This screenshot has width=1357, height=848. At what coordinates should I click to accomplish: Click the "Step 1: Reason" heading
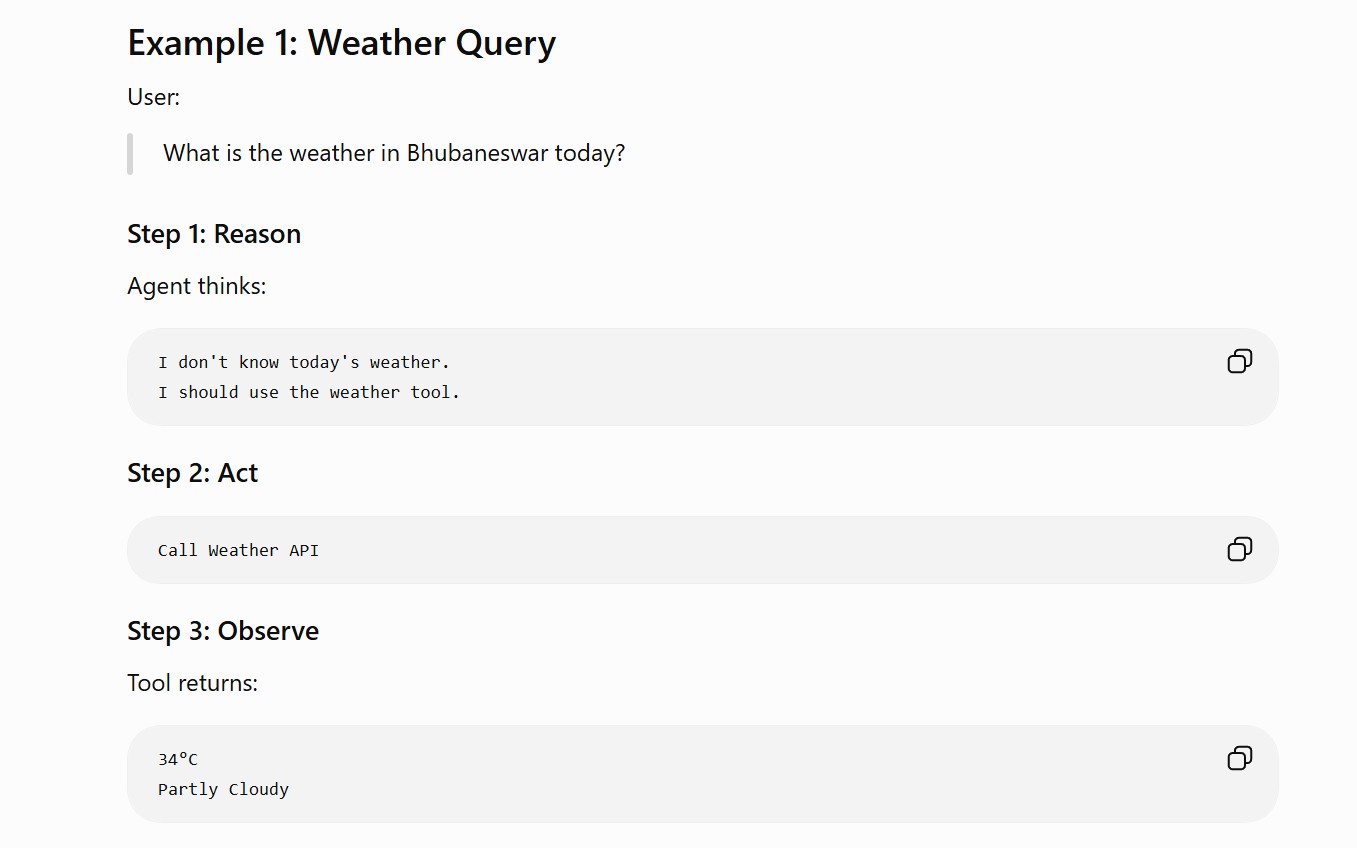click(214, 234)
